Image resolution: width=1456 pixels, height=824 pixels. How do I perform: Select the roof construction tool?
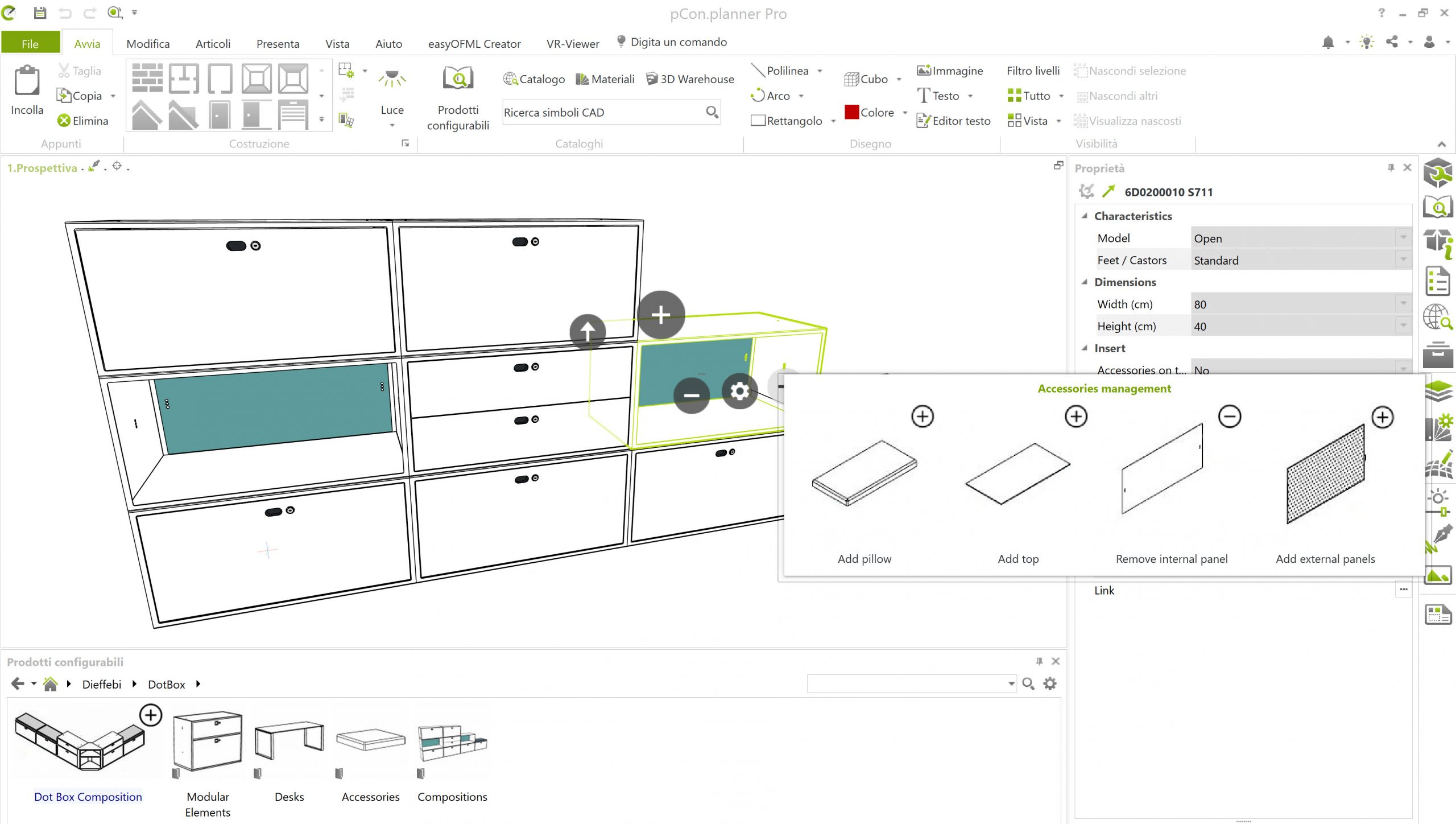point(147,114)
